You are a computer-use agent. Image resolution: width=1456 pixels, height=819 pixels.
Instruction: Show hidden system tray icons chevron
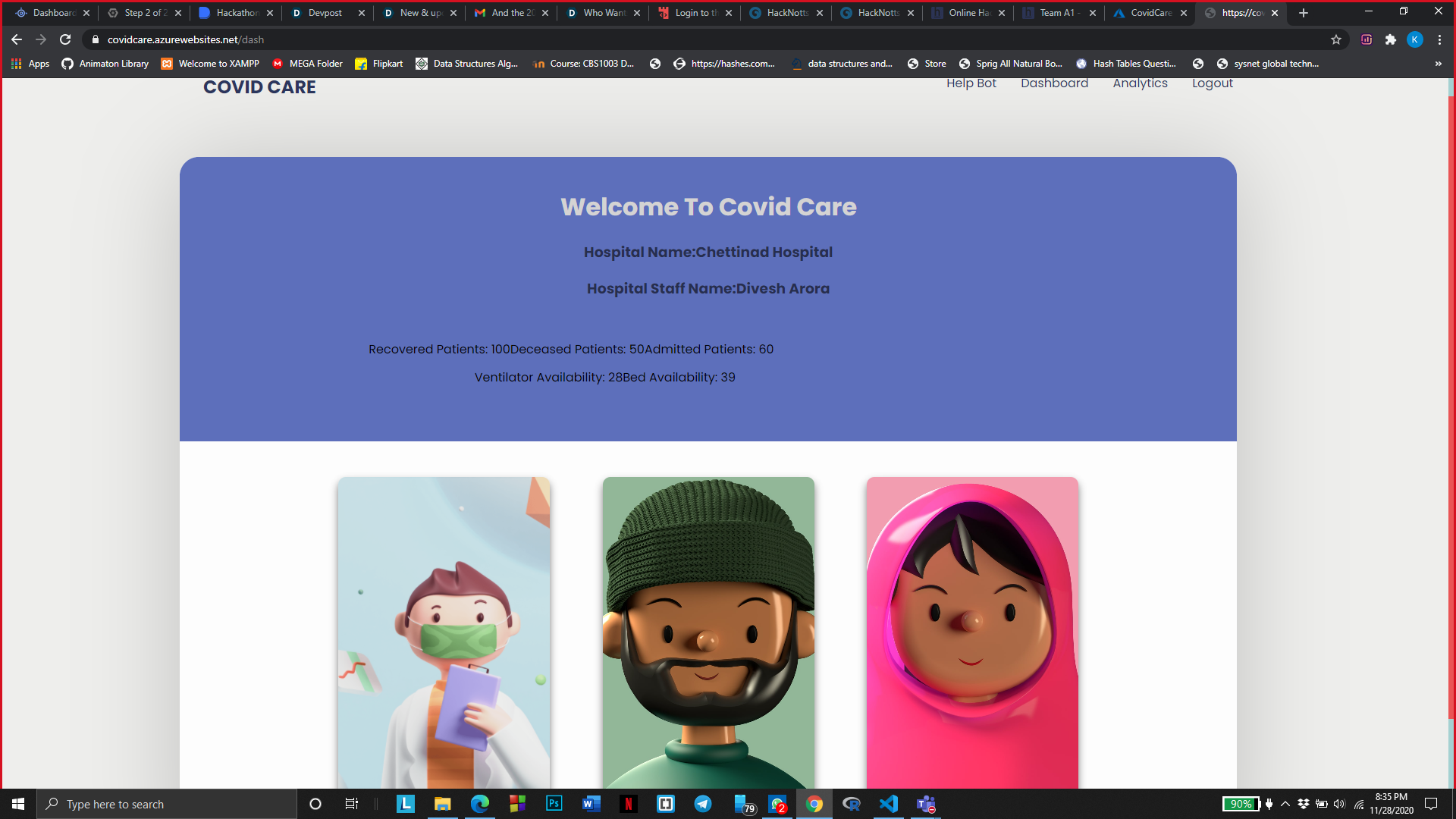point(1285,804)
